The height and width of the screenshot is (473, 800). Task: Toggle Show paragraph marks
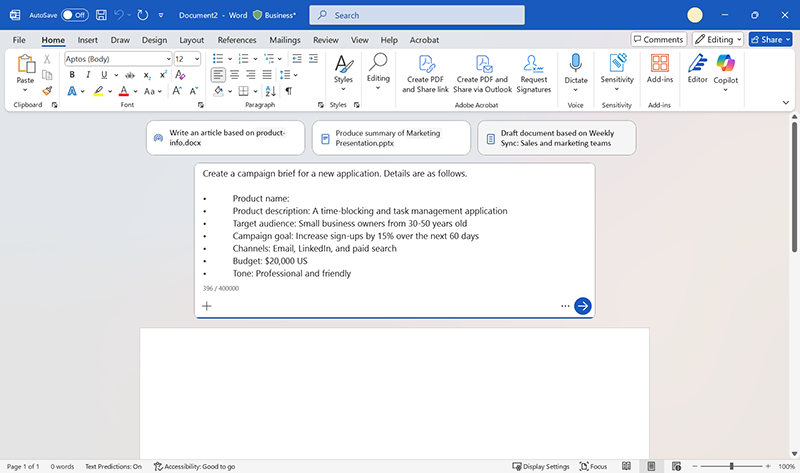pyautogui.click(x=289, y=91)
